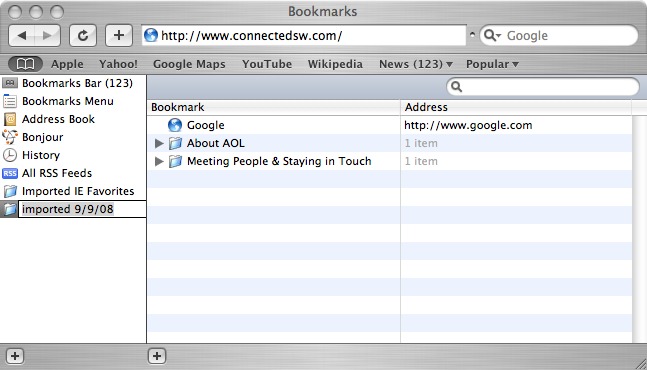
Task: Click the window resize grip corner
Action: (x=641, y=363)
